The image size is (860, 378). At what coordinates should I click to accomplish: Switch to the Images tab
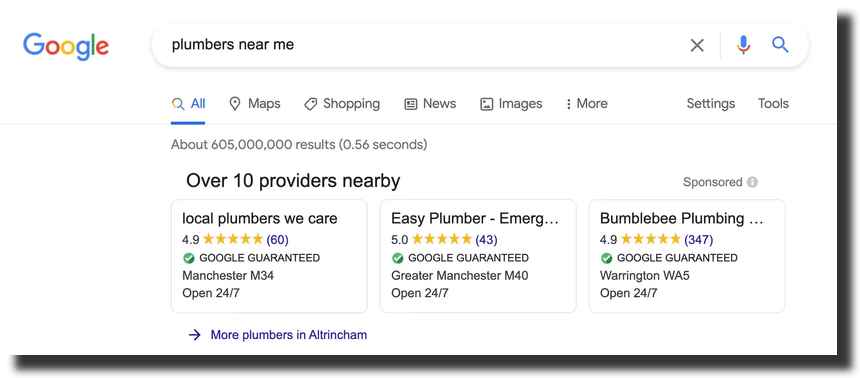click(511, 104)
